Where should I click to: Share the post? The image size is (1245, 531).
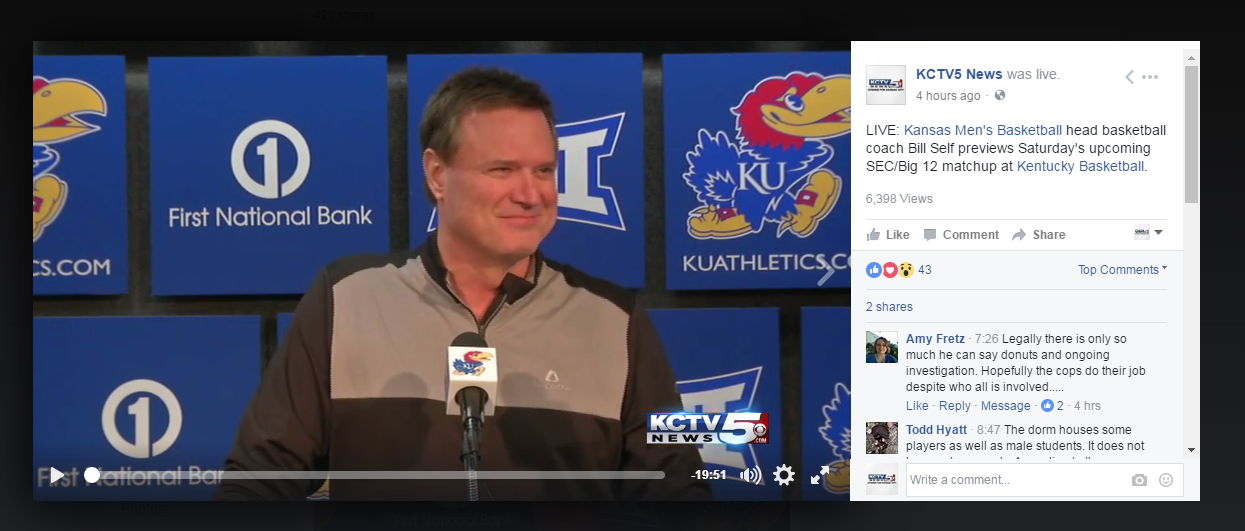[x=1039, y=235]
